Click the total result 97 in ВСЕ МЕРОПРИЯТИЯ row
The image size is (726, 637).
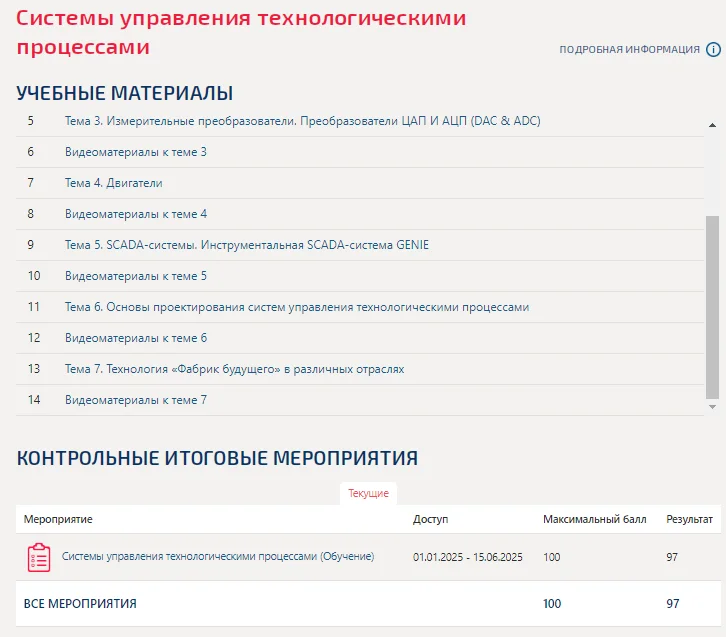pyautogui.click(x=672, y=604)
